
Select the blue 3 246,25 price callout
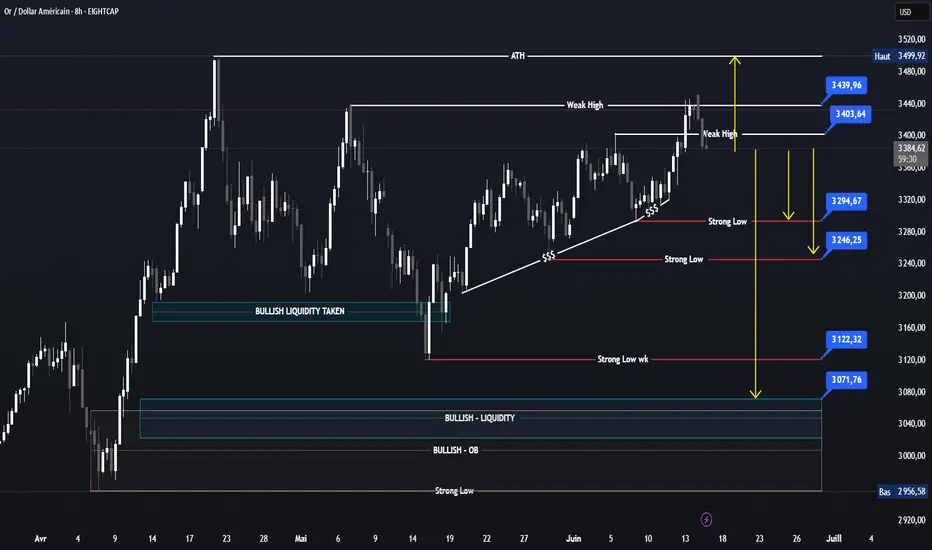(x=846, y=240)
